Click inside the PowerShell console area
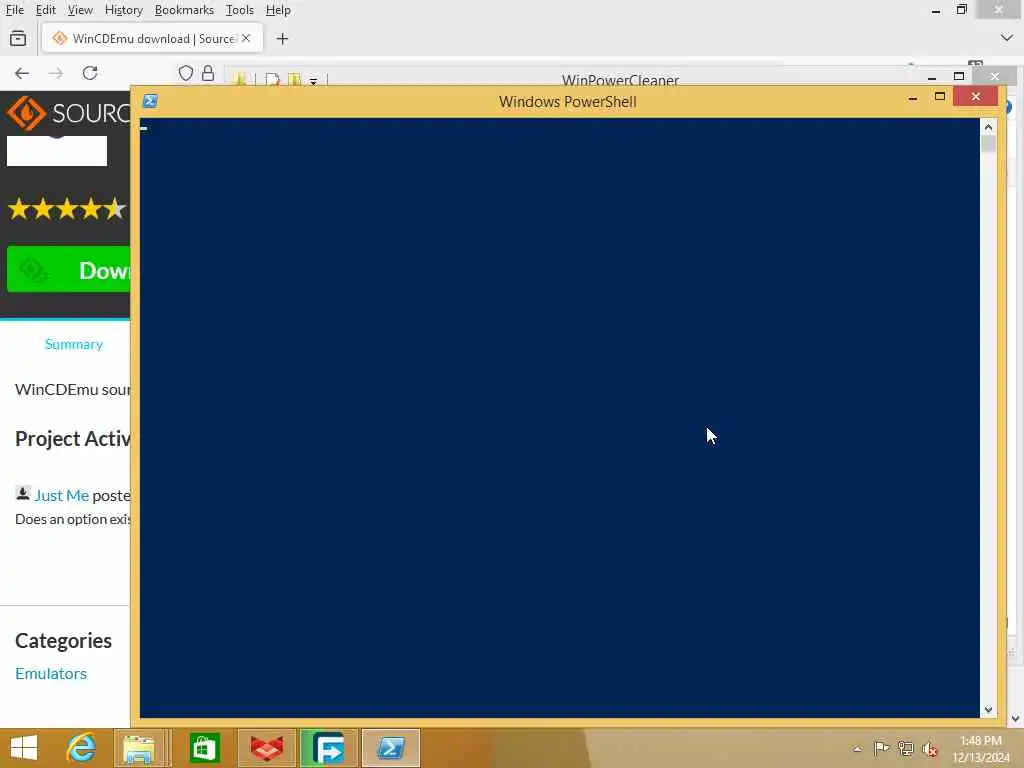Viewport: 1024px width, 768px height. 559,418
